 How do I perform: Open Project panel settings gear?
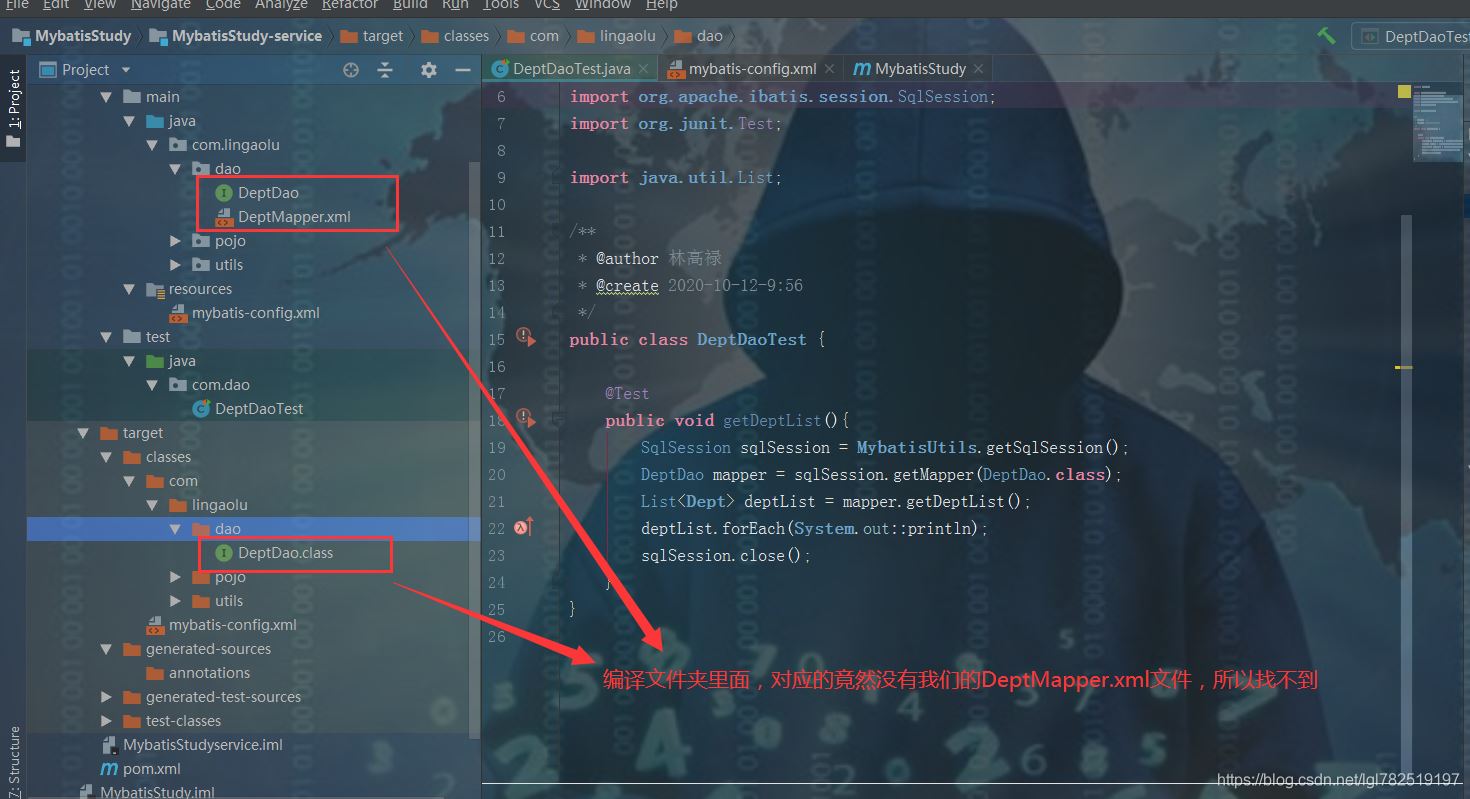tap(429, 70)
